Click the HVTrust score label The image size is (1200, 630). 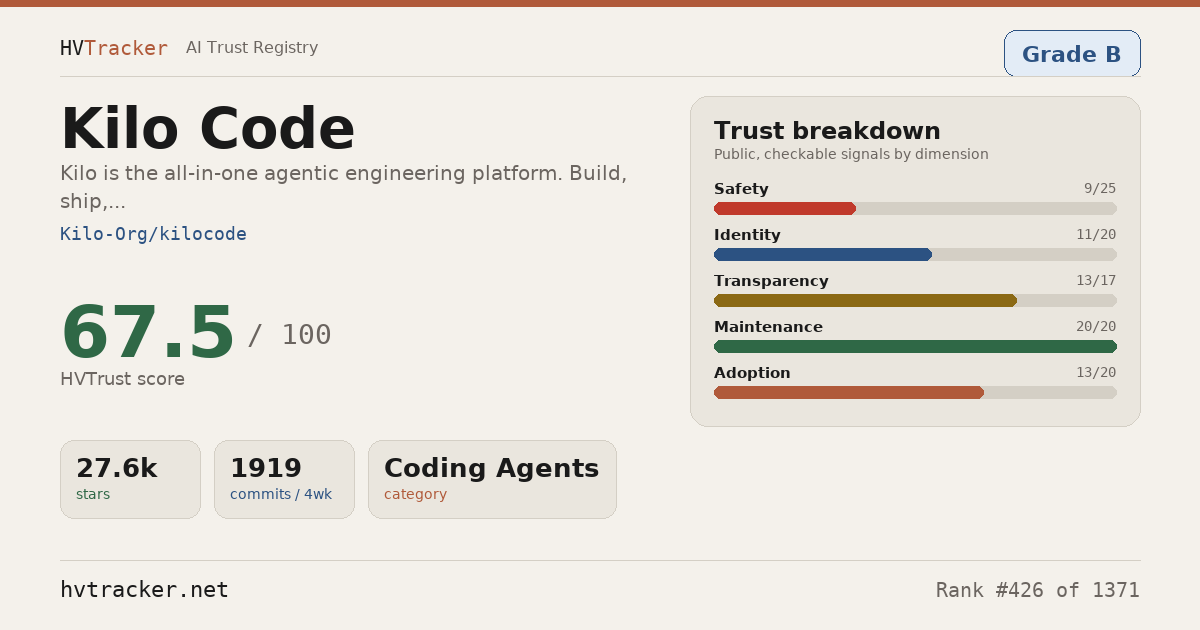122,379
